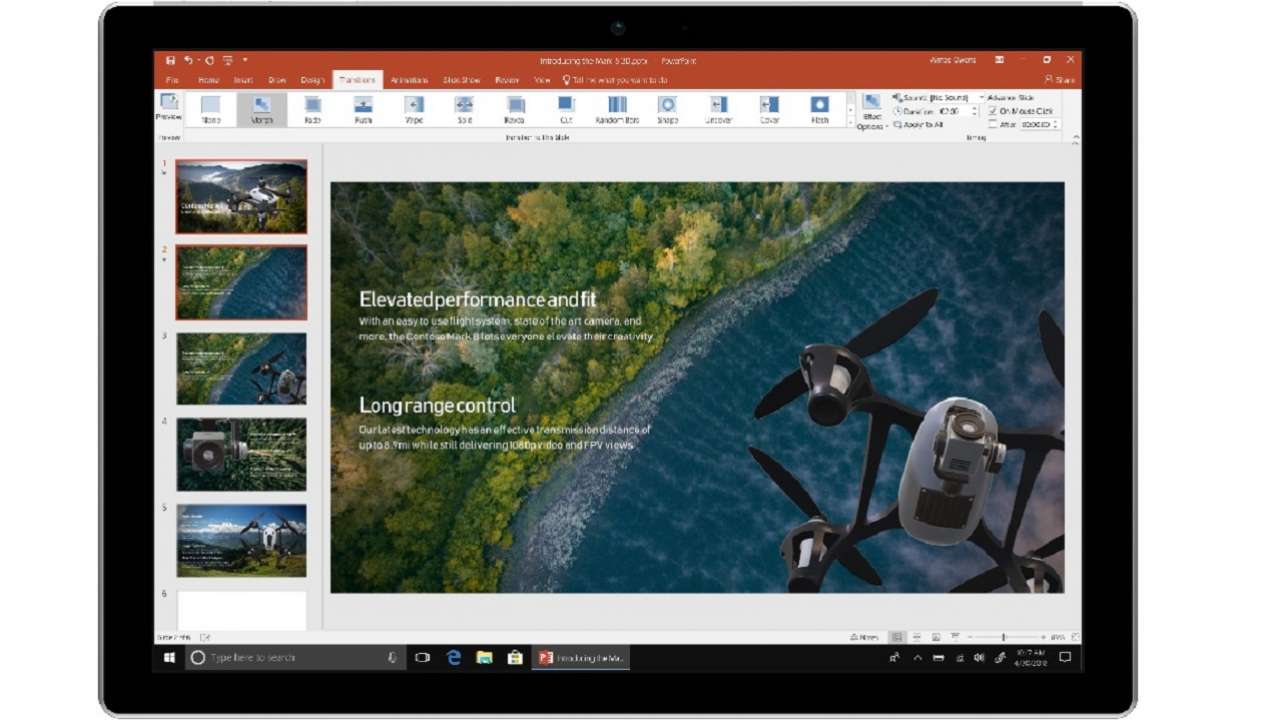
Task: Open the Design ribbon tab
Action: pos(314,80)
